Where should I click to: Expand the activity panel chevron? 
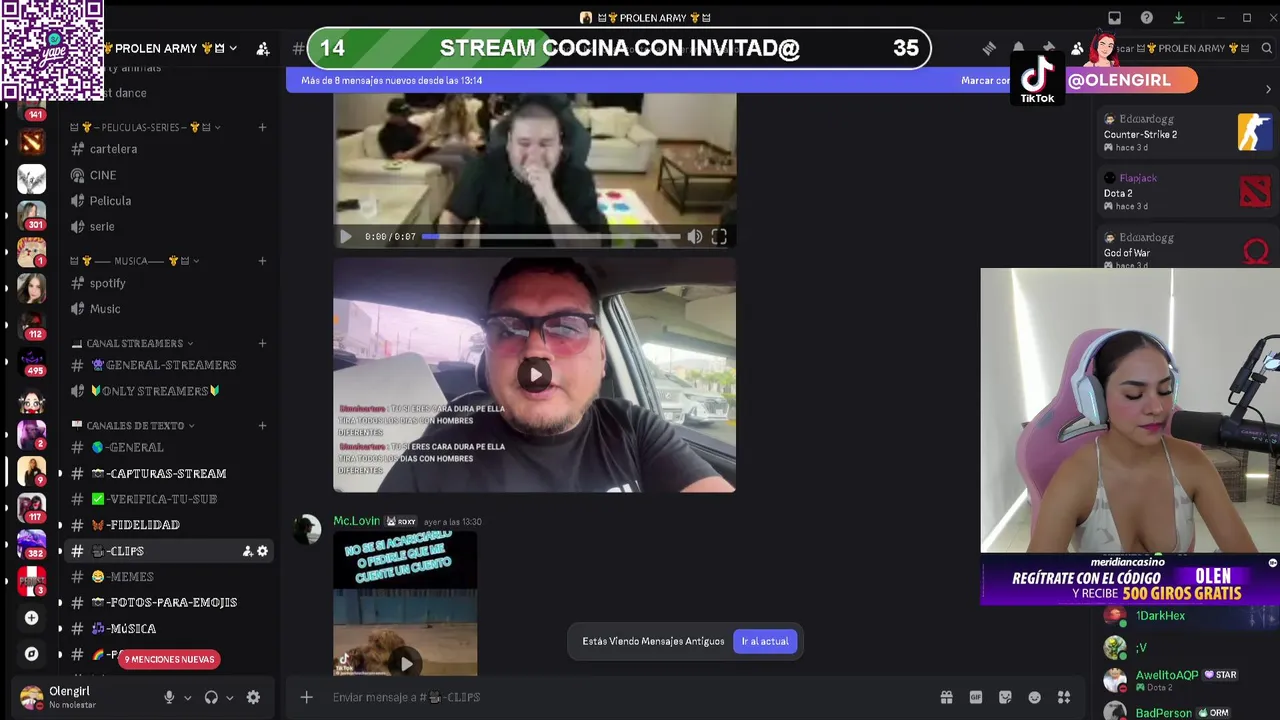pos(1268,90)
